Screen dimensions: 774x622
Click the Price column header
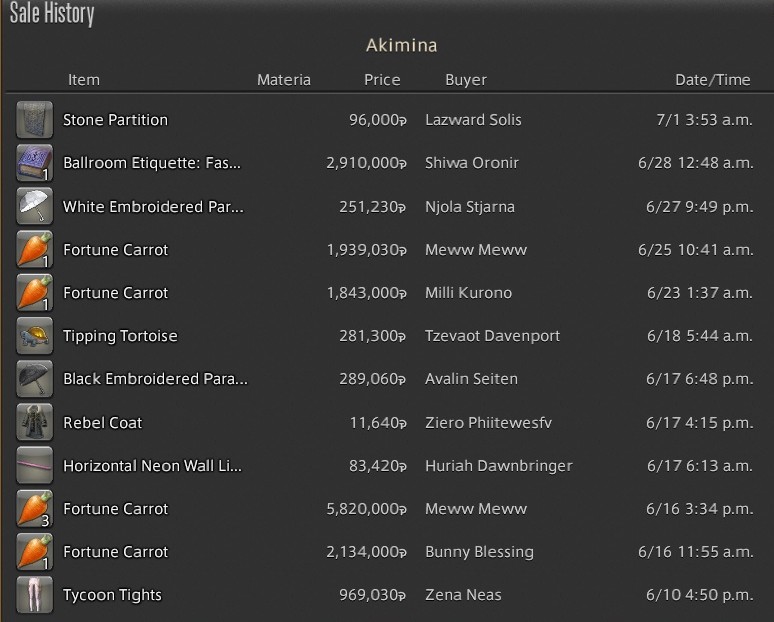pos(382,80)
